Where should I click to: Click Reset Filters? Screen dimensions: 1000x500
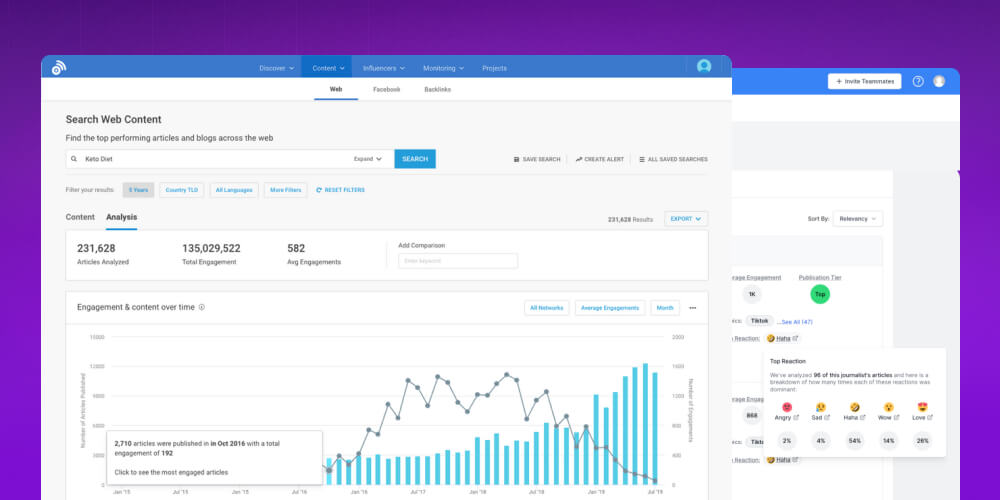click(x=341, y=190)
